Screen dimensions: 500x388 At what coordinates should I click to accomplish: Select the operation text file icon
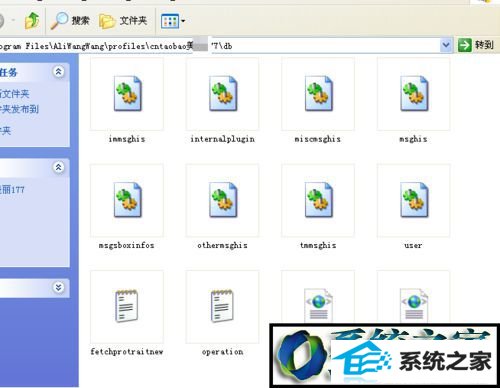(222, 306)
